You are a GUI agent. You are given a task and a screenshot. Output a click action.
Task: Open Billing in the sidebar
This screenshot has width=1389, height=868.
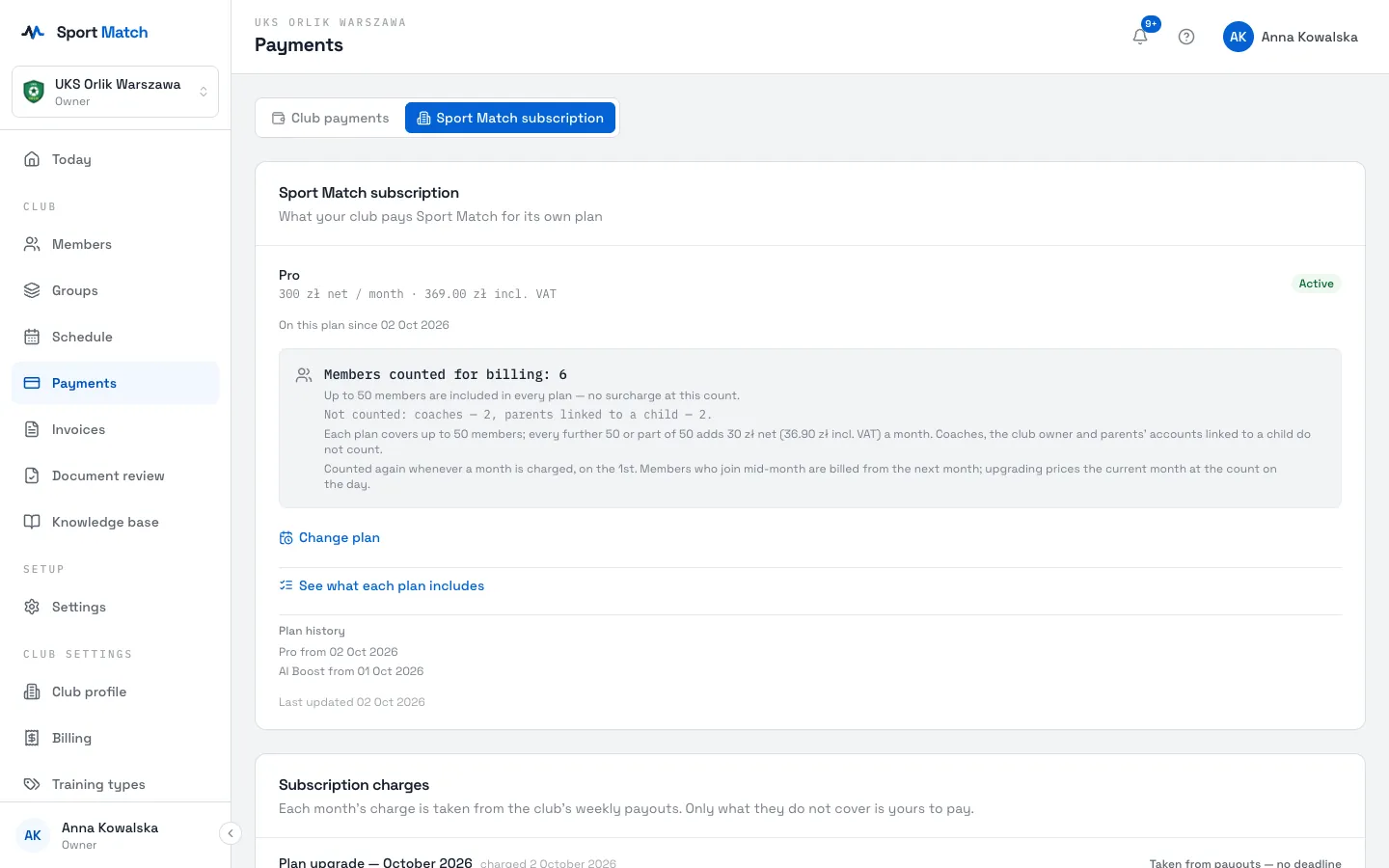coord(115,738)
